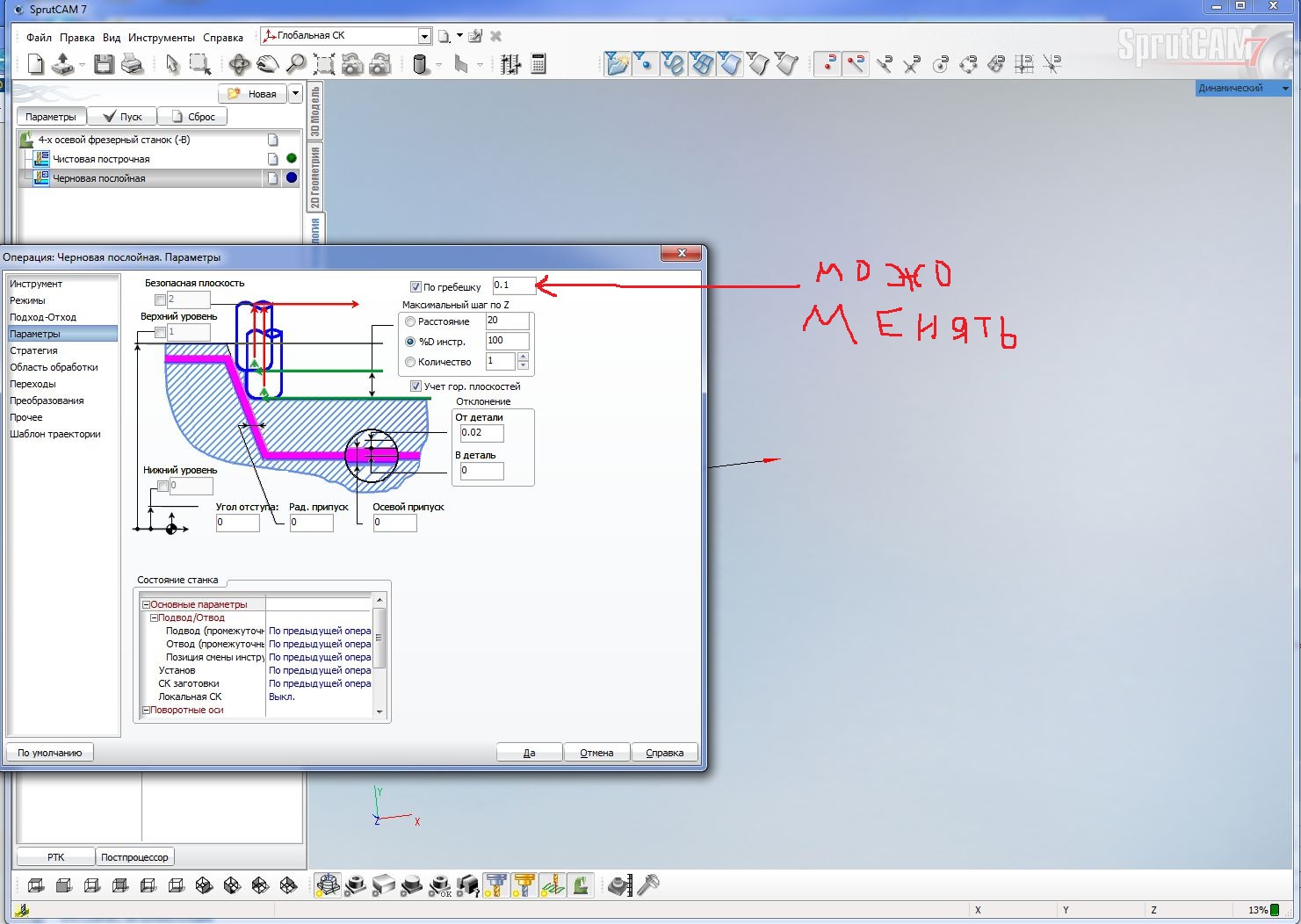Viewport: 1301px width, 924px height.
Task: Click the Постпроцессор button
Action: point(134,857)
